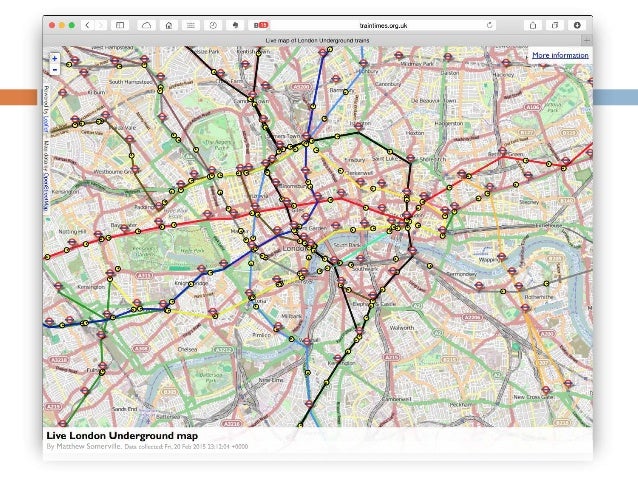638x479 pixels.
Task: Open the Downloads arrow icon
Action: pyautogui.click(x=577, y=25)
